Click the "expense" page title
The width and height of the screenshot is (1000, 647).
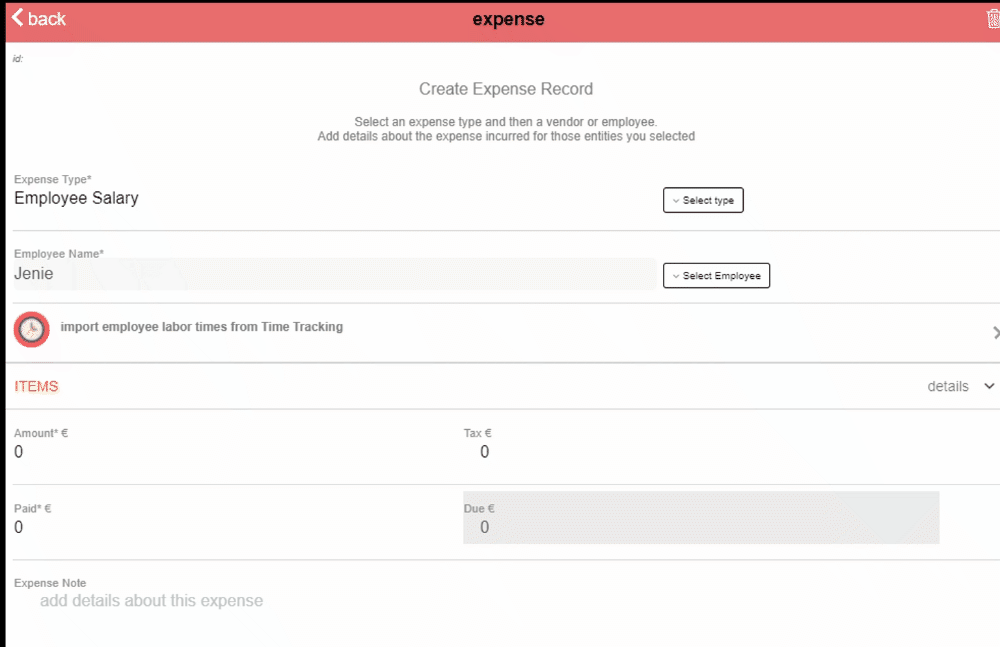[508, 19]
